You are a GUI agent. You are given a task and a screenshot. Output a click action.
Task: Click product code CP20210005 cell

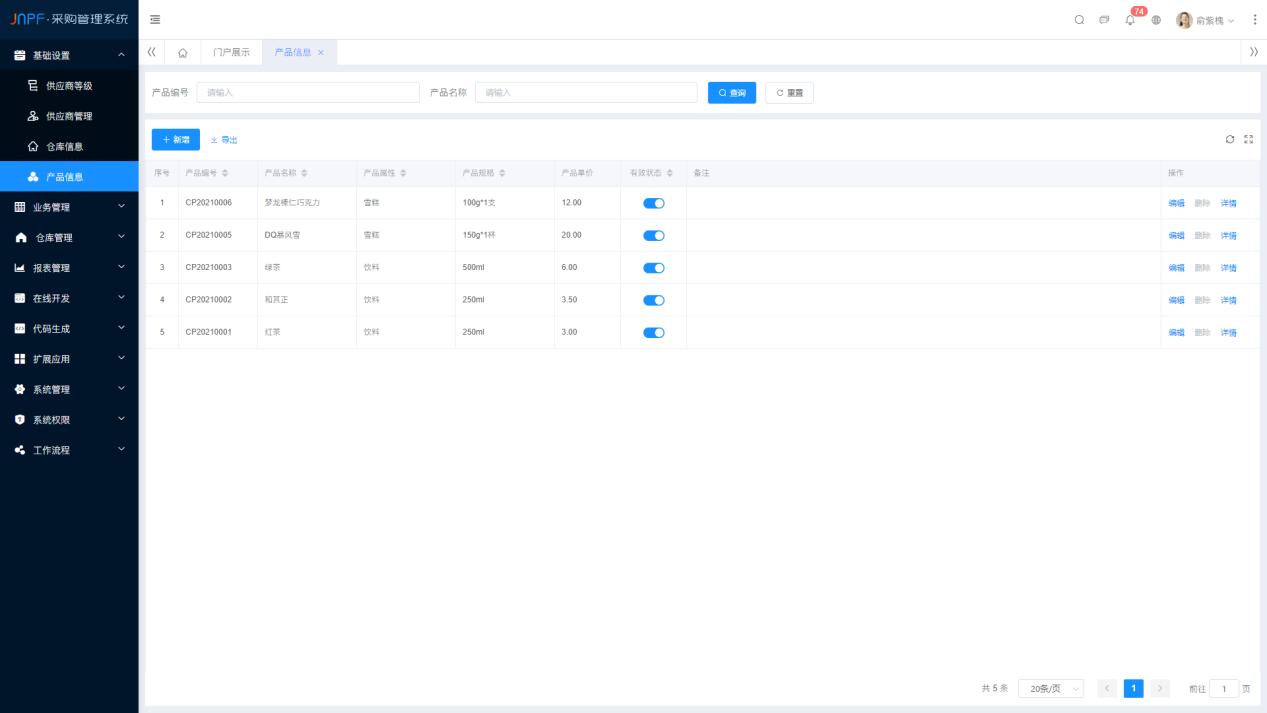pos(209,235)
